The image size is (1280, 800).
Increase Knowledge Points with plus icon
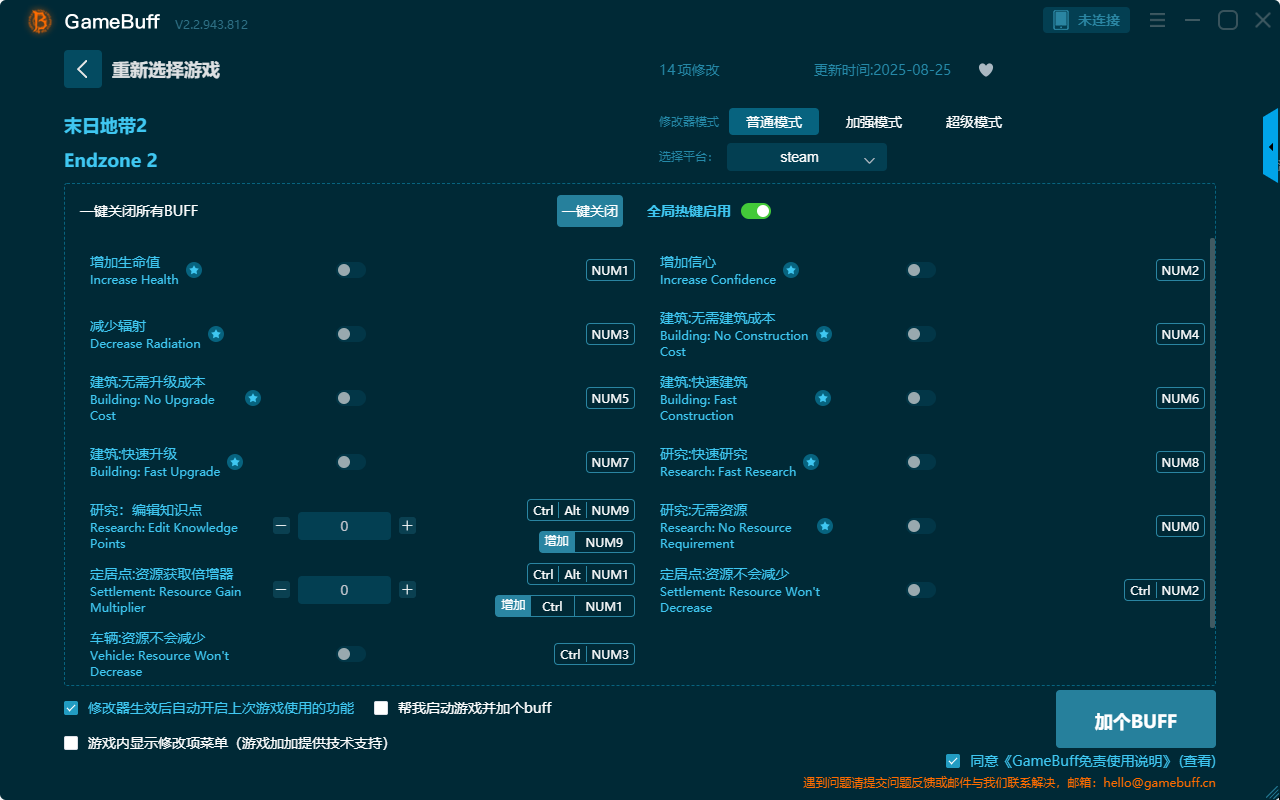point(407,526)
